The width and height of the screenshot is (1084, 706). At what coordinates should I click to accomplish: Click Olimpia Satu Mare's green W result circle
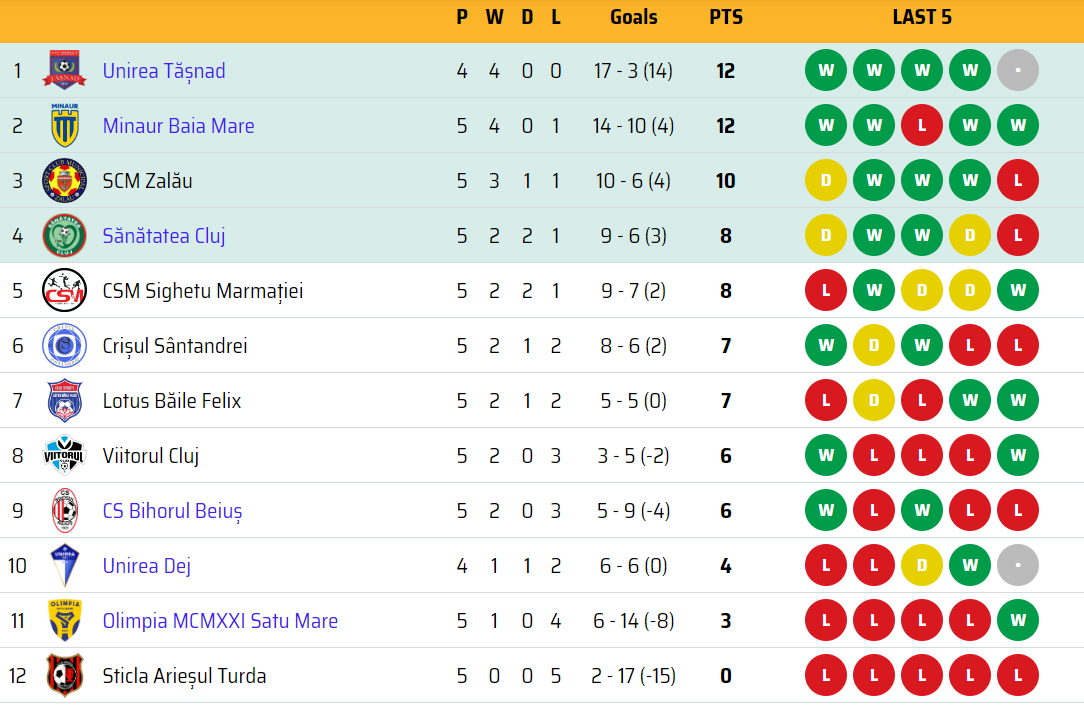click(1018, 621)
